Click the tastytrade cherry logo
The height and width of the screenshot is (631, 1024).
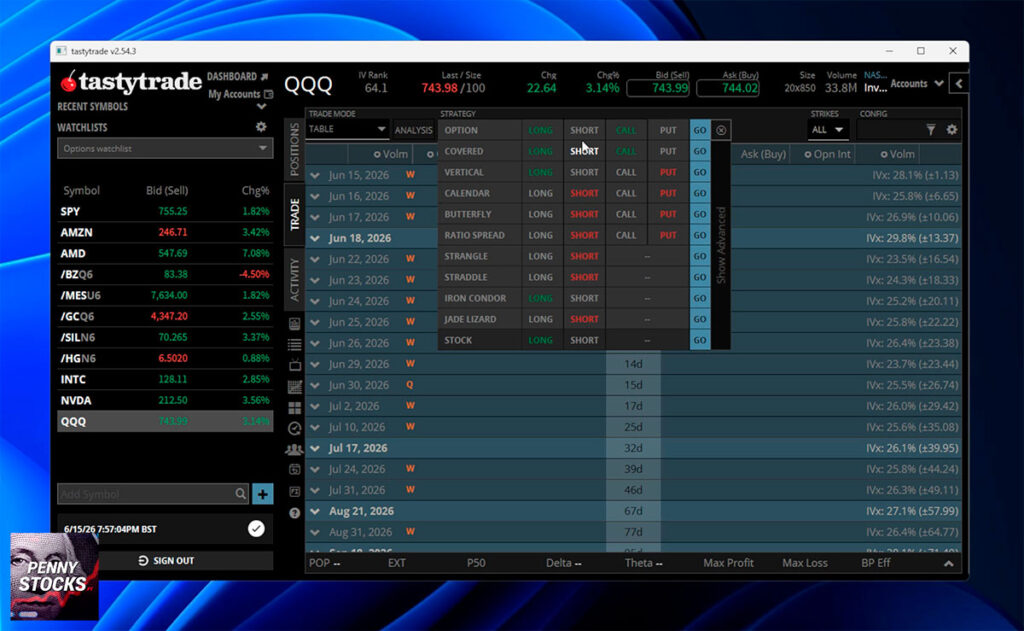click(x=69, y=81)
